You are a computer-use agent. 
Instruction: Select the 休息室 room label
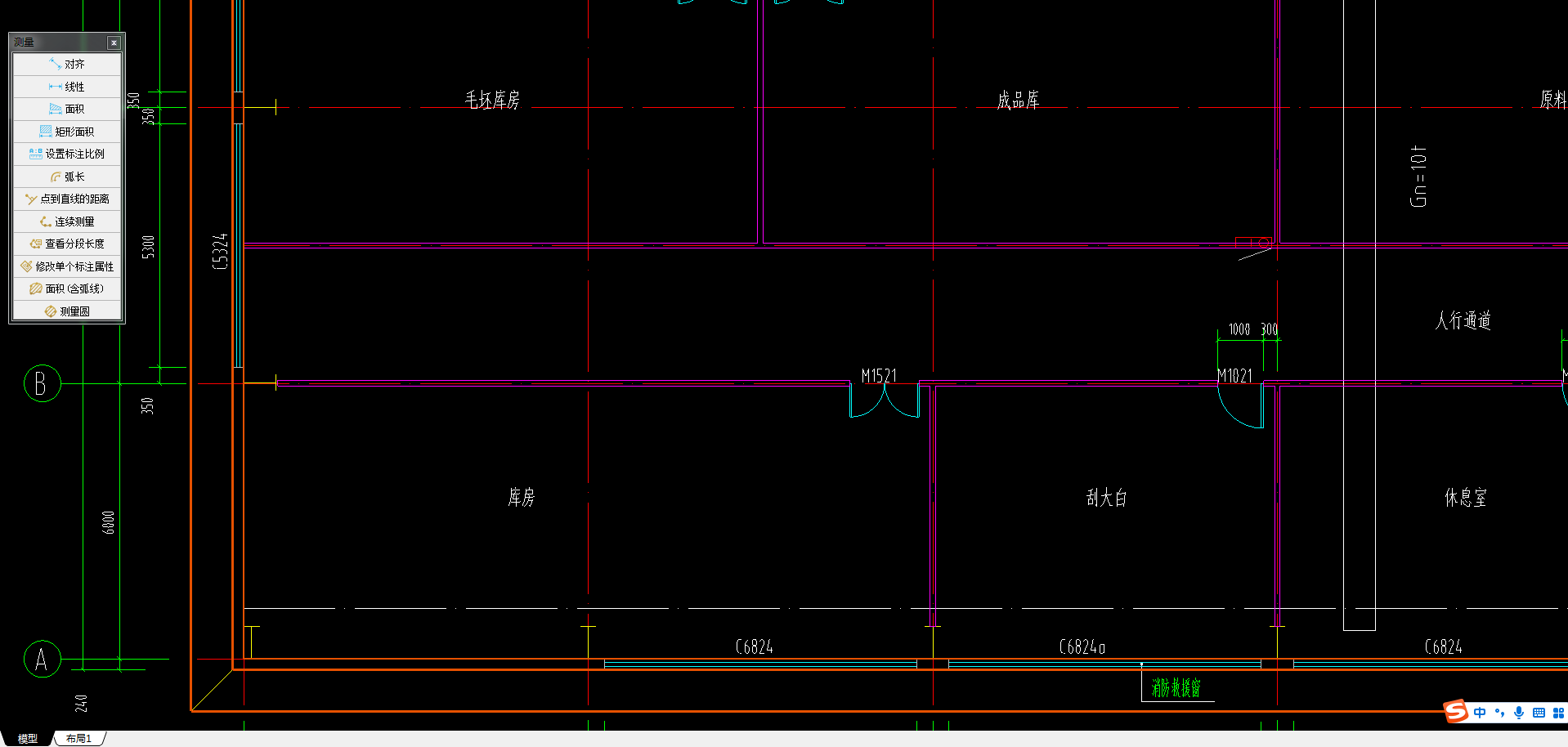point(1466,498)
